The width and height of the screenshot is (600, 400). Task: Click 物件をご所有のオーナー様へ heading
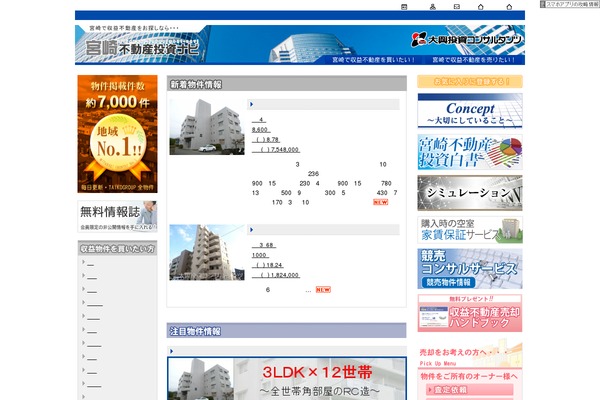tap(469, 377)
